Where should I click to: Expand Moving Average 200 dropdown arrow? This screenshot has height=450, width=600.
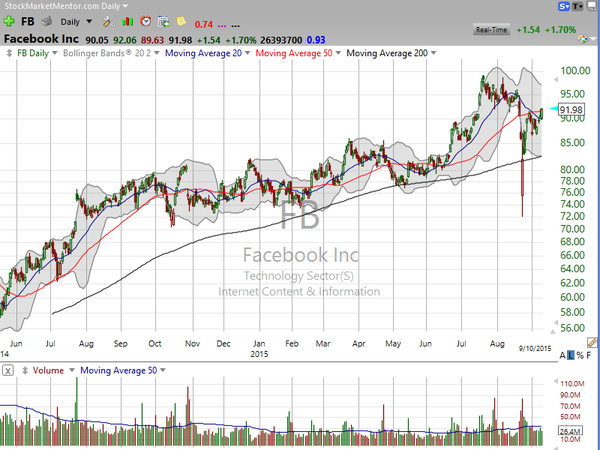pyautogui.click(x=433, y=53)
